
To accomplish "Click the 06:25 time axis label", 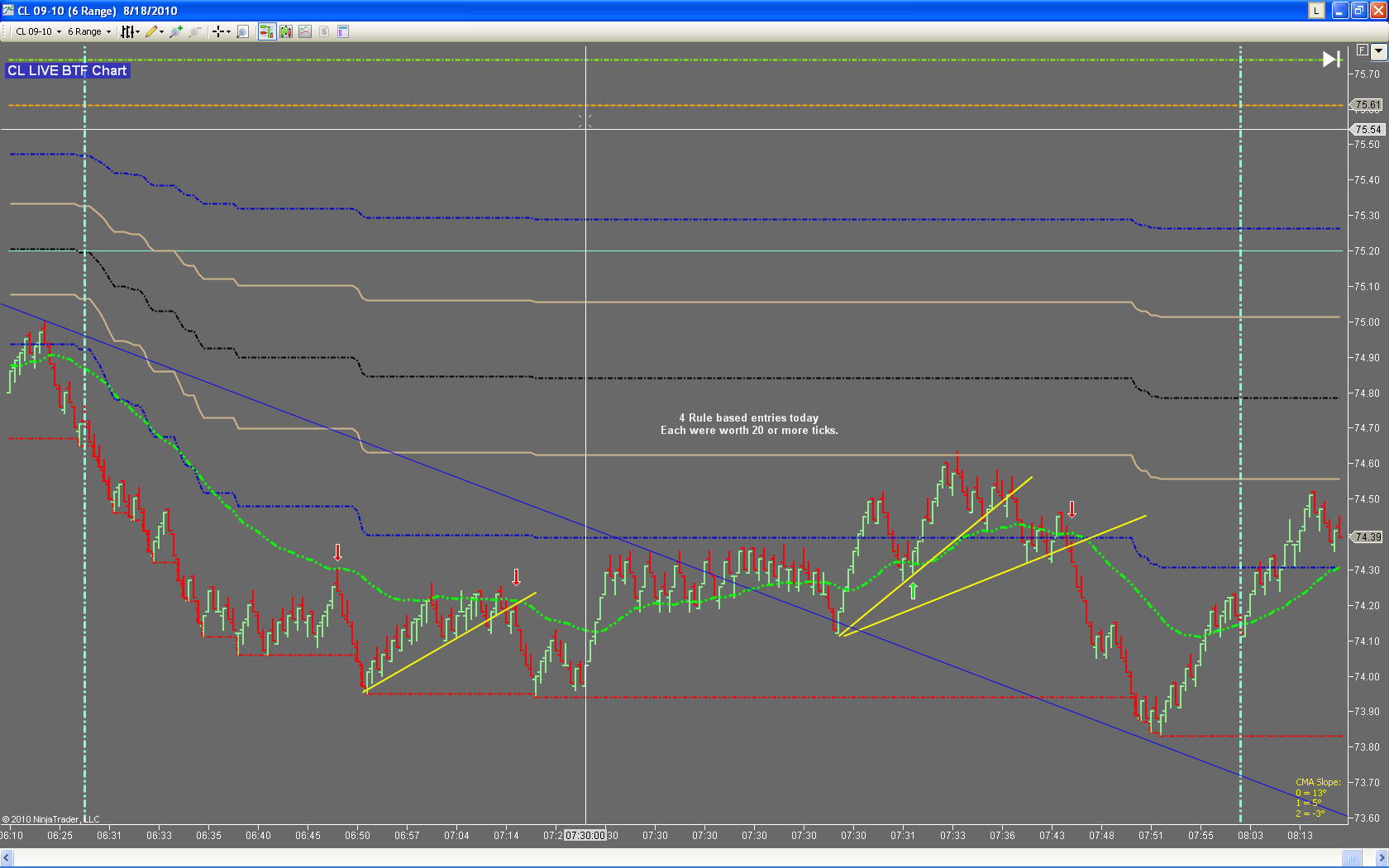I will pyautogui.click(x=60, y=836).
